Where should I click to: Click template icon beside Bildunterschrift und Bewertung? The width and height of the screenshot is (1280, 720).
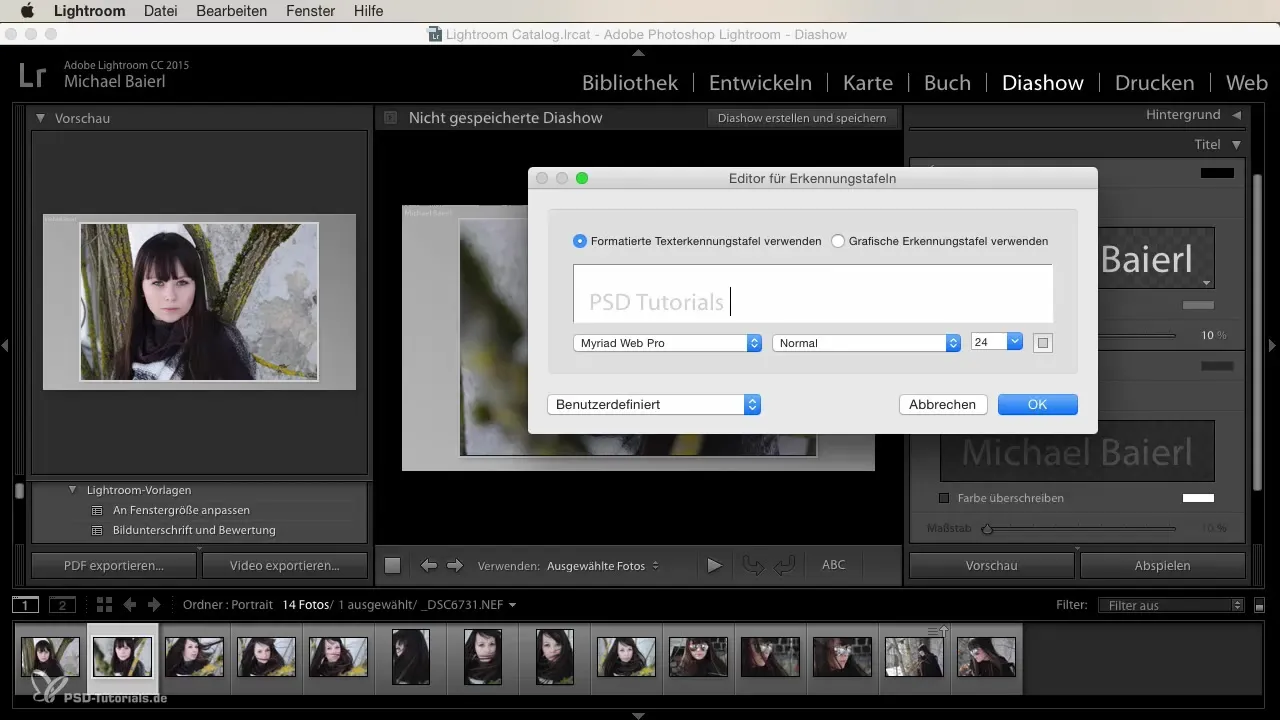pyautogui.click(x=97, y=530)
